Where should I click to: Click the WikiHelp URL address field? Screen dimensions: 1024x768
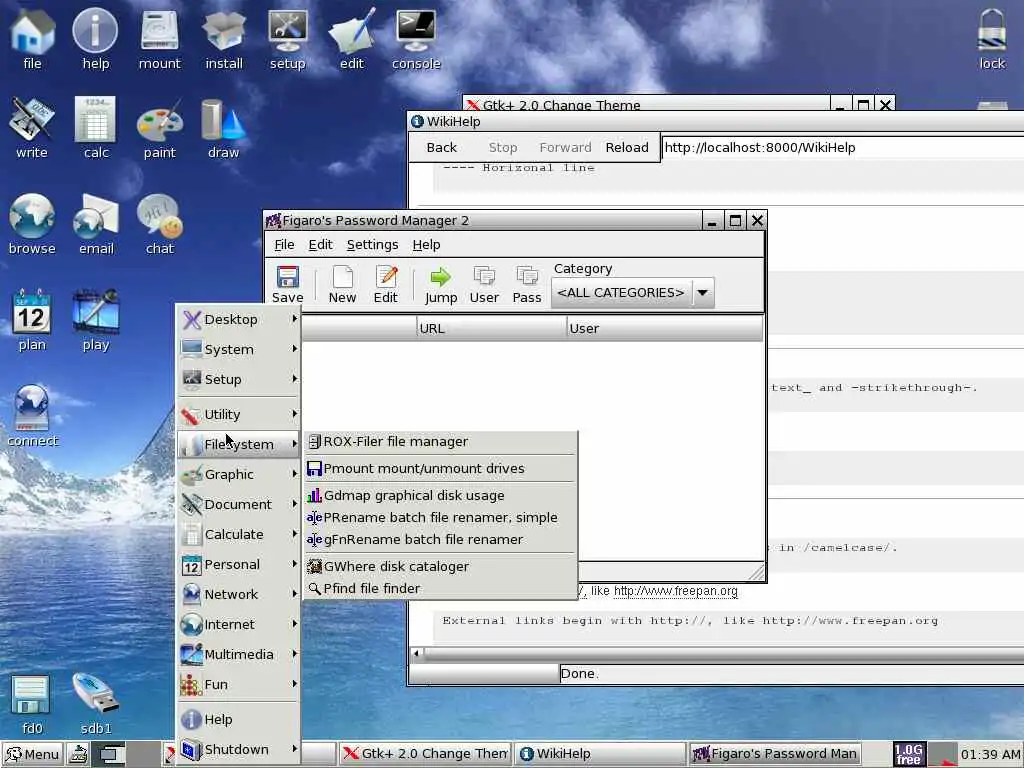coord(842,148)
